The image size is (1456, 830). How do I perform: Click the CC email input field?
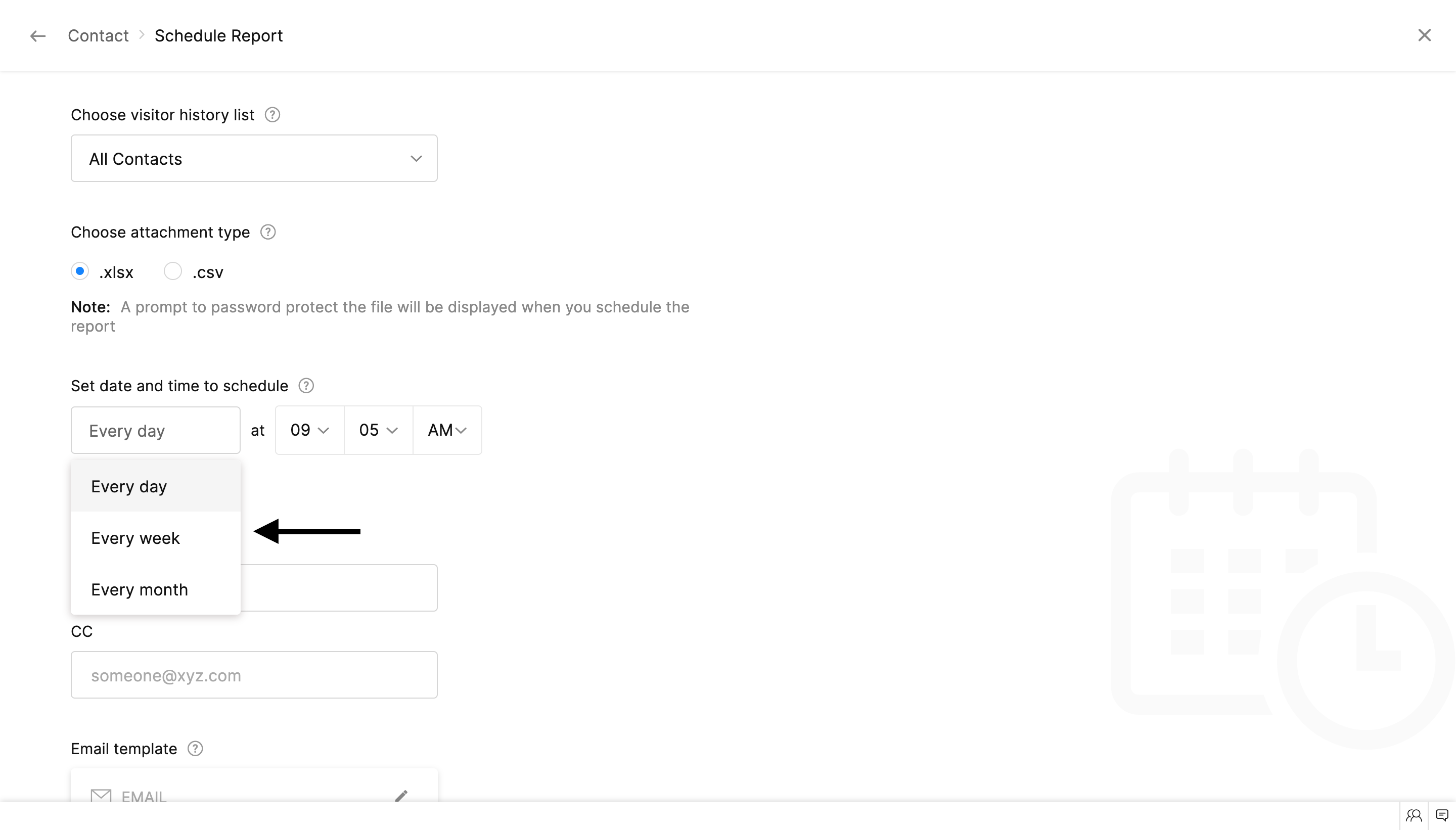[x=254, y=675]
